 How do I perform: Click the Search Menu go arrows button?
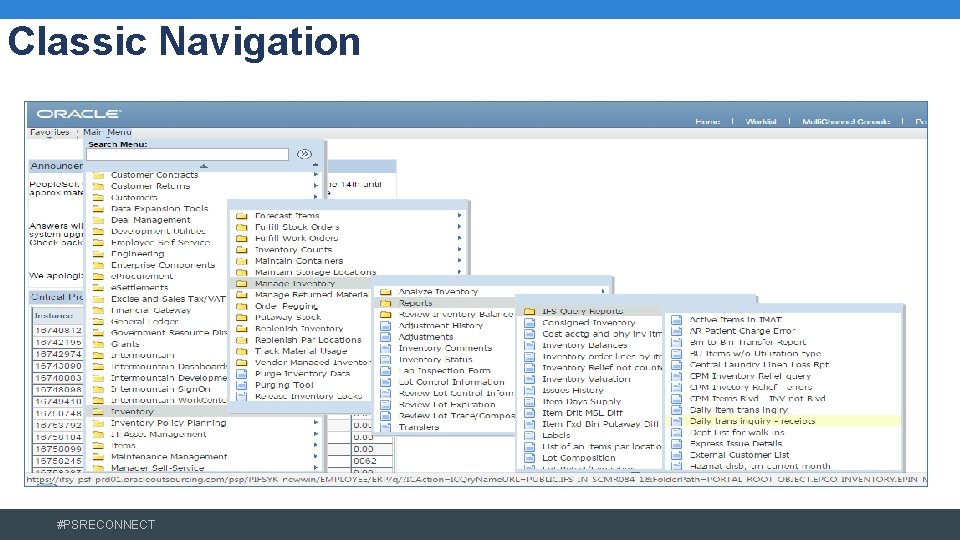point(304,154)
